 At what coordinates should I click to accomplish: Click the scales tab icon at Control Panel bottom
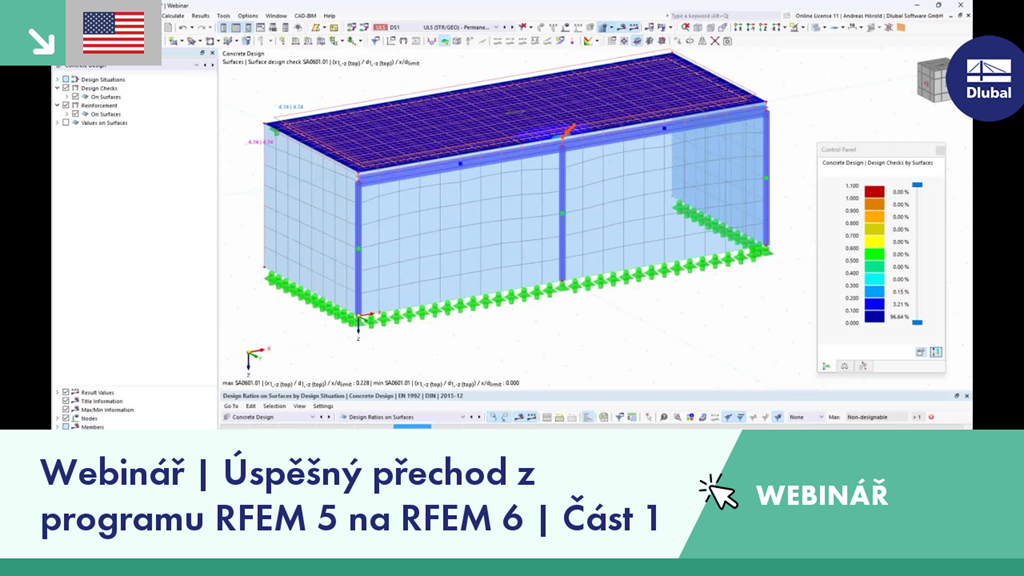[x=844, y=366]
